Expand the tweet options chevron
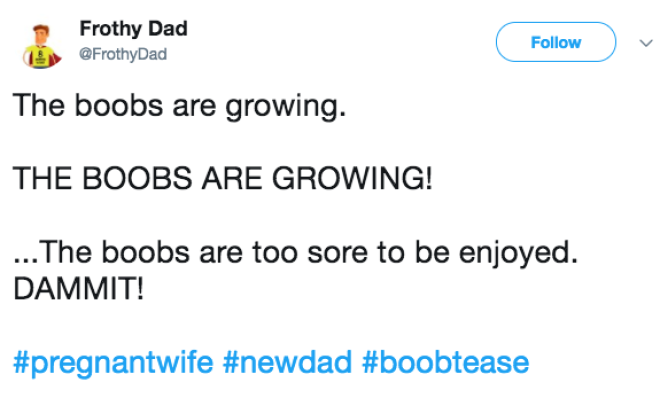 coord(646,42)
